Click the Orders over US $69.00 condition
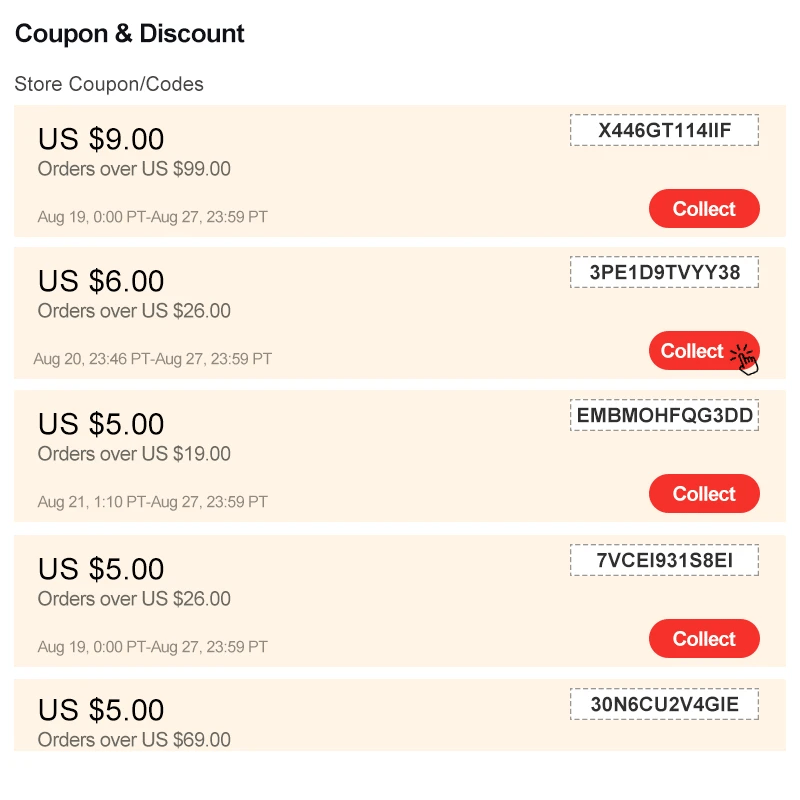The image size is (800, 800). coord(133,740)
